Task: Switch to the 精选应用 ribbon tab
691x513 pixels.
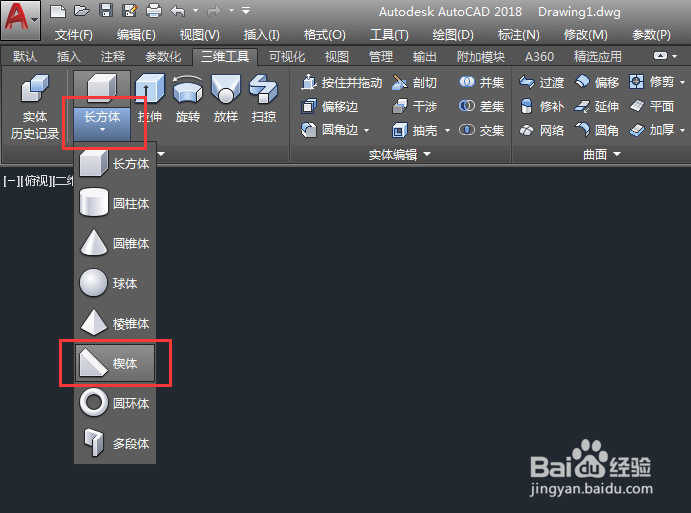Action: tap(598, 56)
